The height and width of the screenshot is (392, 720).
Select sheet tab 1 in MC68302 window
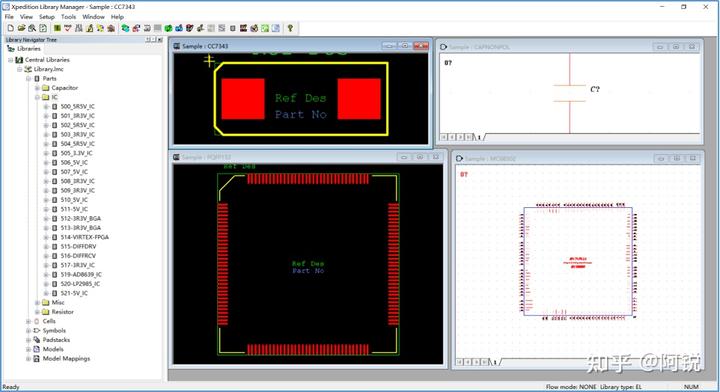coord(495,362)
